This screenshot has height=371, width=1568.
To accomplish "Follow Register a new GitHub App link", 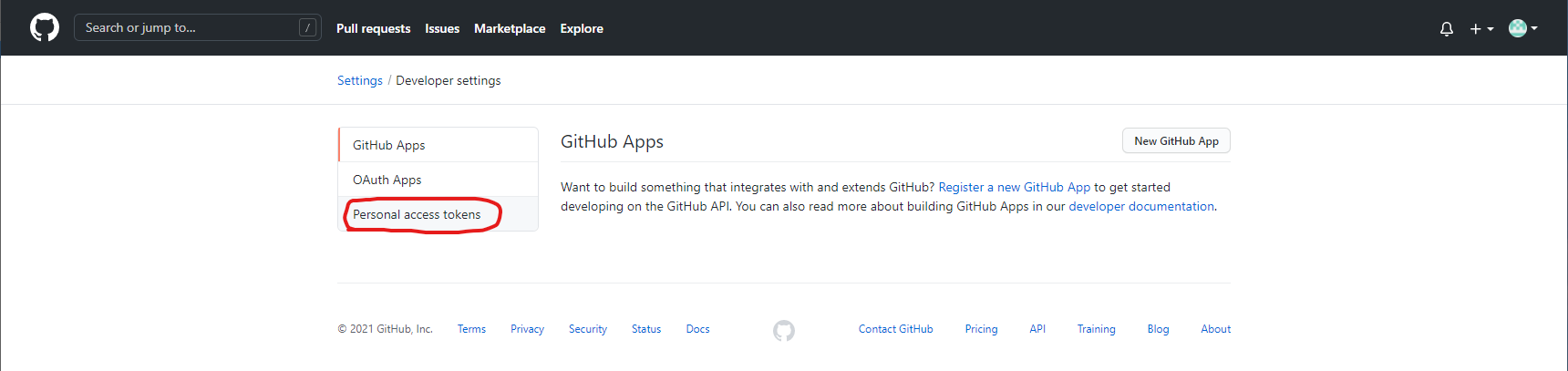I will tap(1014, 187).
